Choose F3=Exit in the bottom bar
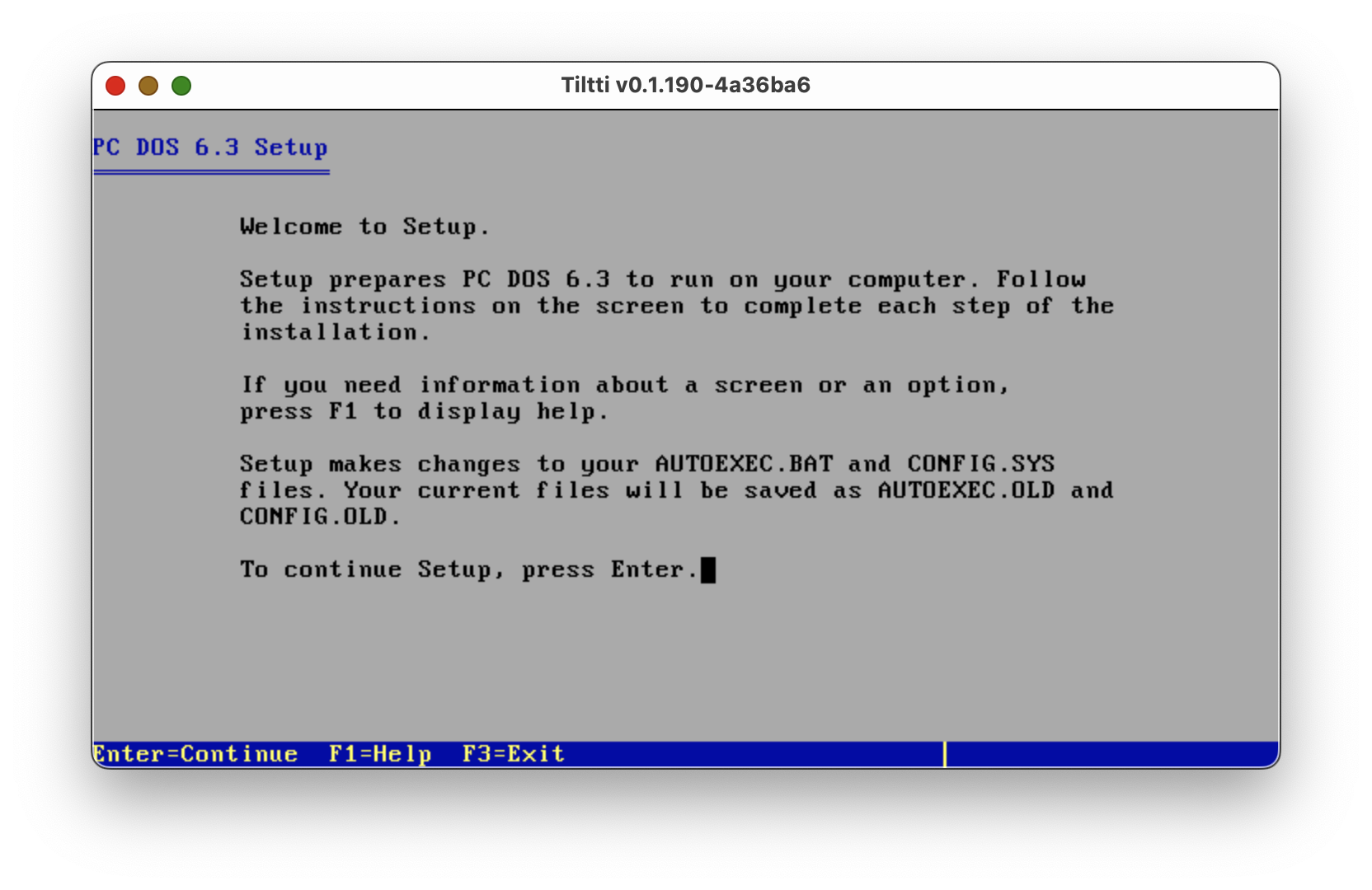 pos(514,754)
